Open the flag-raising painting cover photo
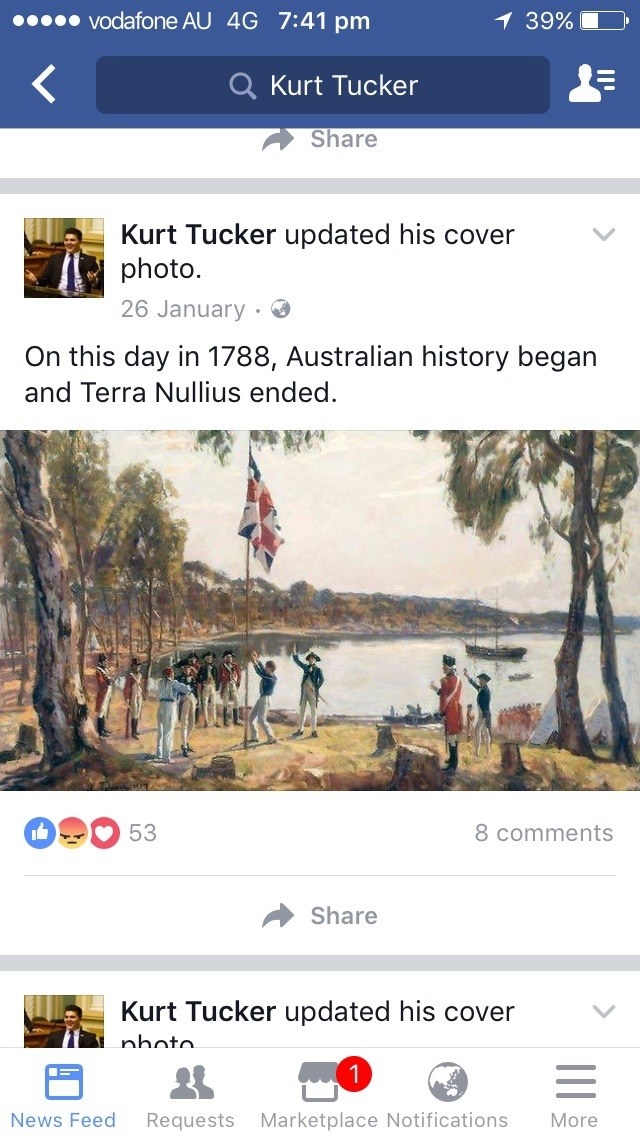Image resolution: width=640 pixels, height=1136 pixels. pos(320,610)
